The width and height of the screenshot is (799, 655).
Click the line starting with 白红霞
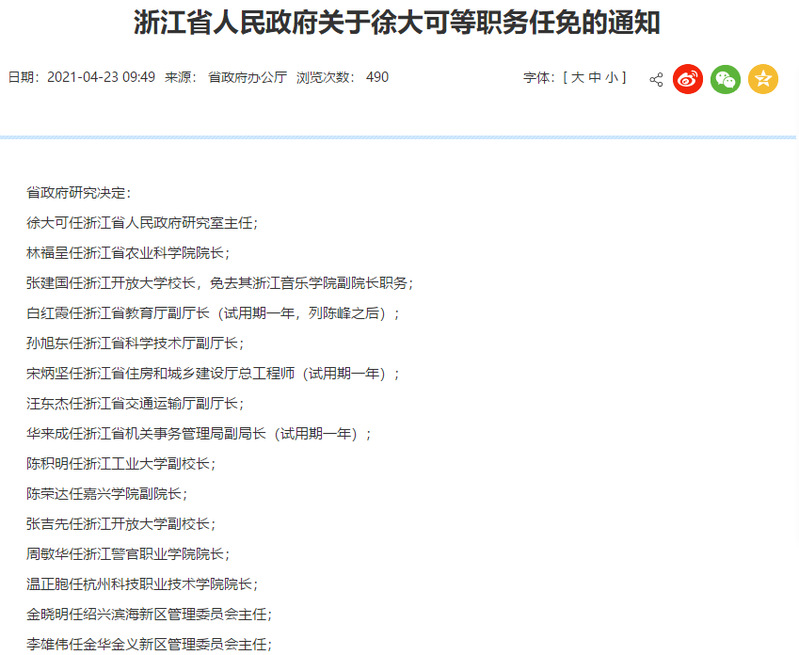(x=212, y=313)
